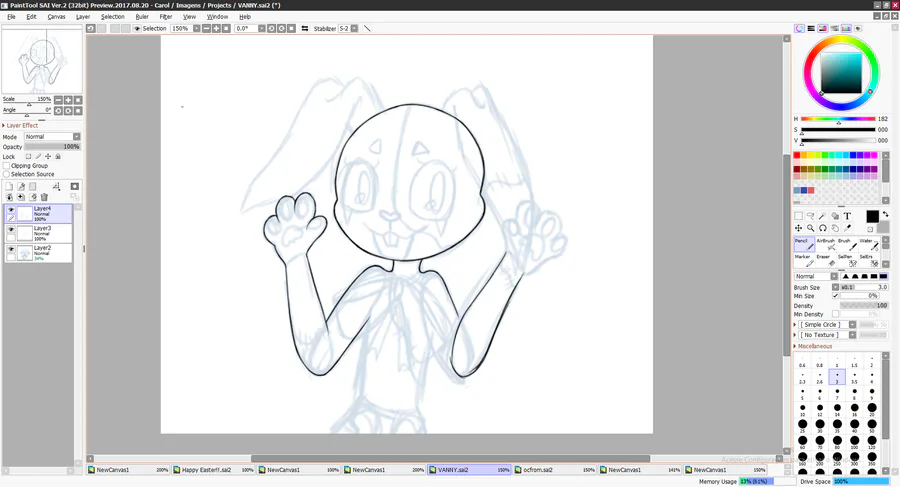Select the Shape tool
Viewport: 900px width, 487px height.
tap(835, 216)
